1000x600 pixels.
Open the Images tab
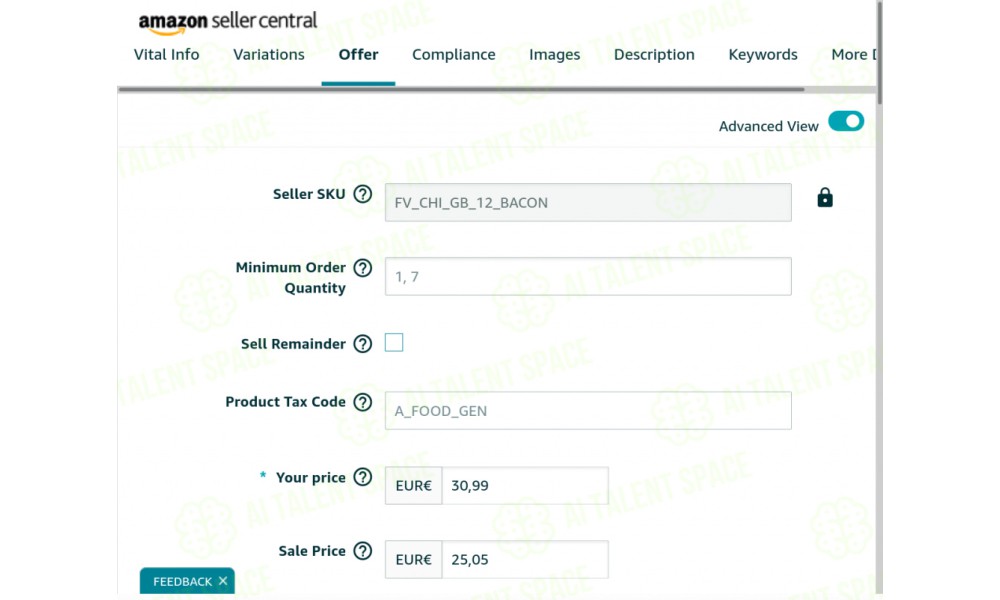[x=554, y=55]
